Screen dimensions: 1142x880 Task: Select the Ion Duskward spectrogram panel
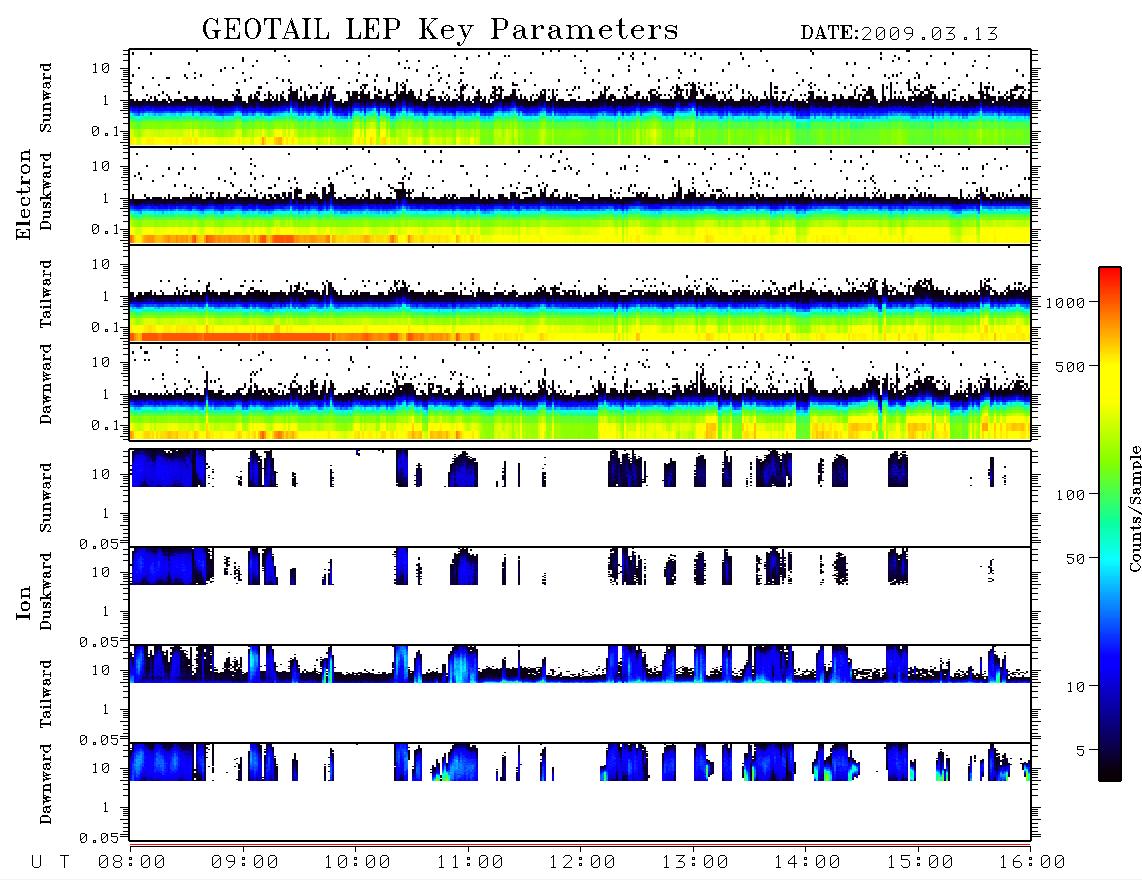tap(580, 595)
